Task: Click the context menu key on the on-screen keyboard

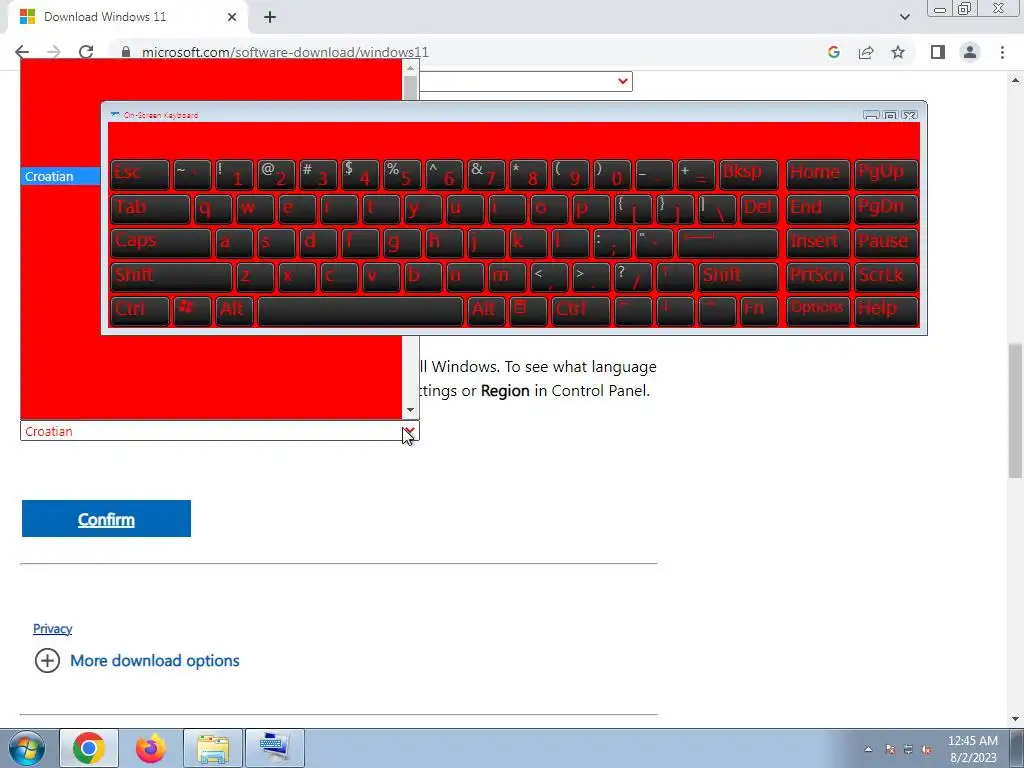Action: click(x=528, y=310)
